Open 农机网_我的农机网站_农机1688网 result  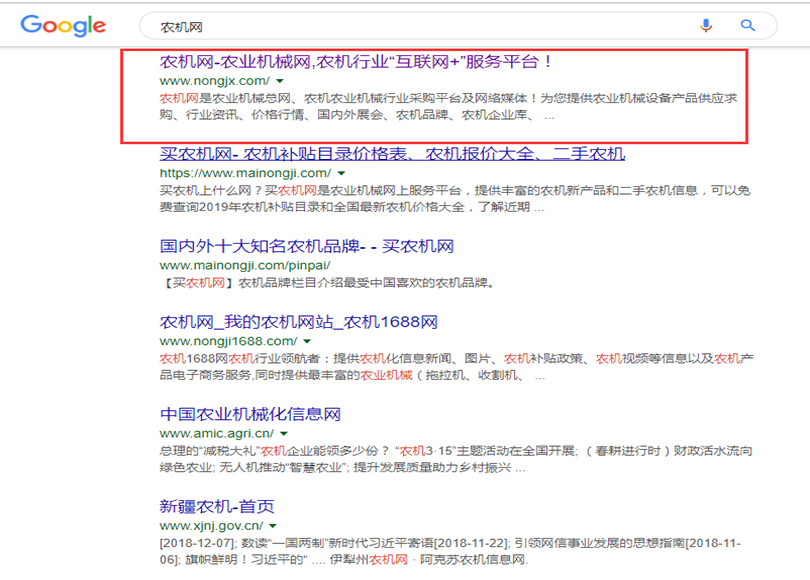299,322
